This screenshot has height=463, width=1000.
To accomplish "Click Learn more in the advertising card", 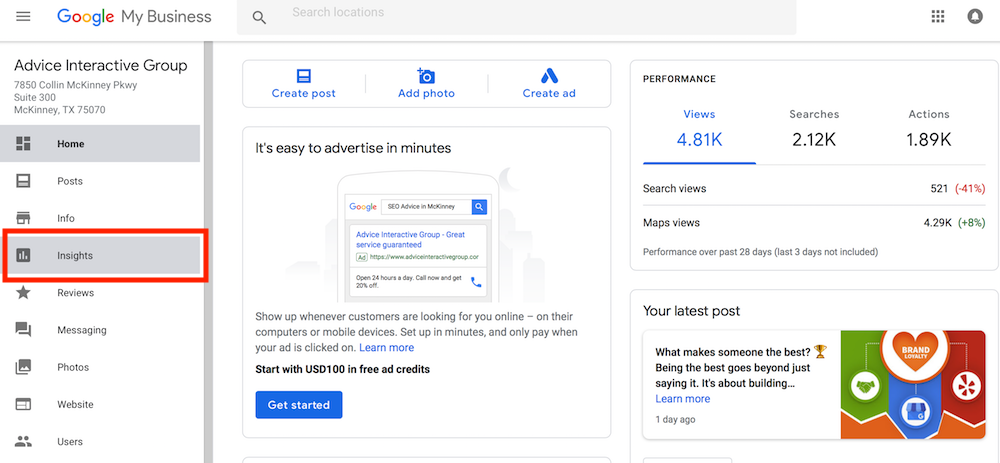I will pyautogui.click(x=386, y=348).
